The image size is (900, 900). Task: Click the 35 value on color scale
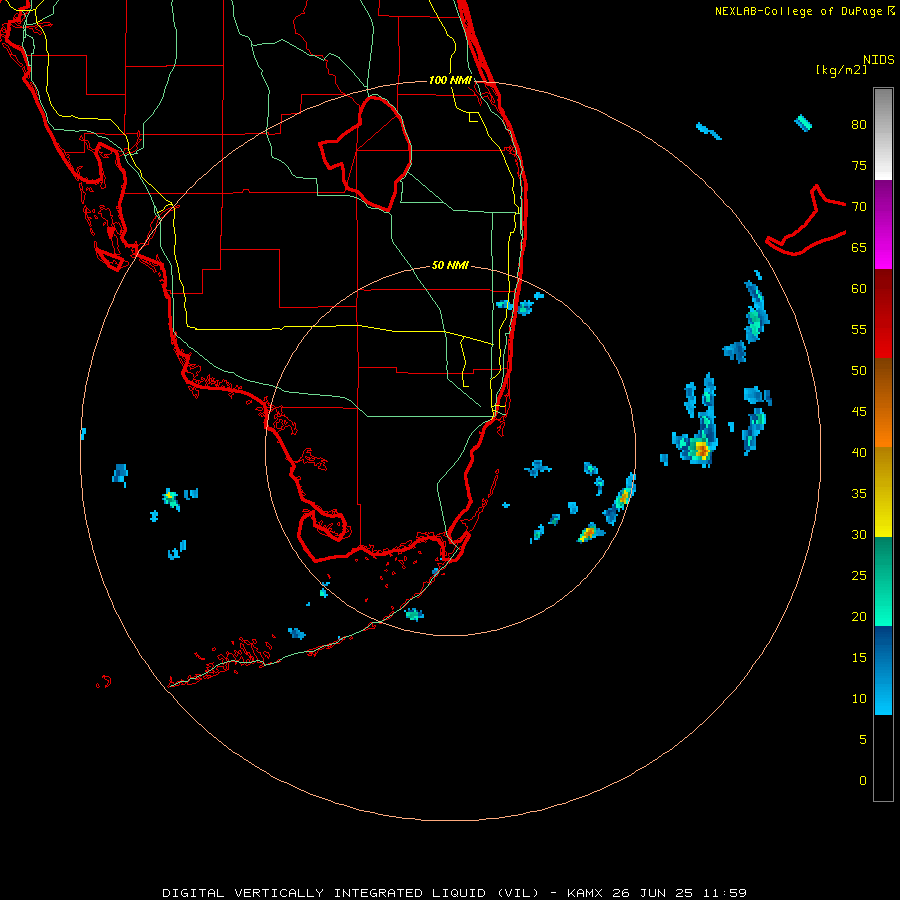pos(859,494)
